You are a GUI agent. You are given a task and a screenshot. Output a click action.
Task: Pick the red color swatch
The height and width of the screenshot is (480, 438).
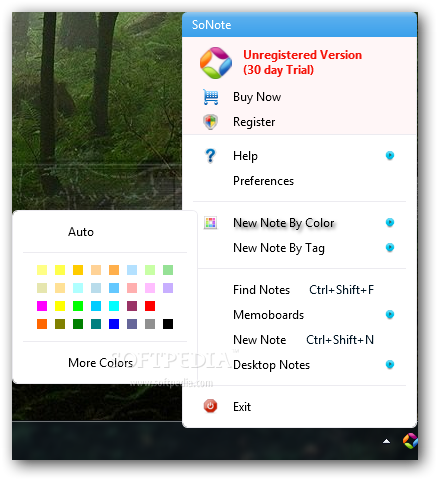[150, 306]
